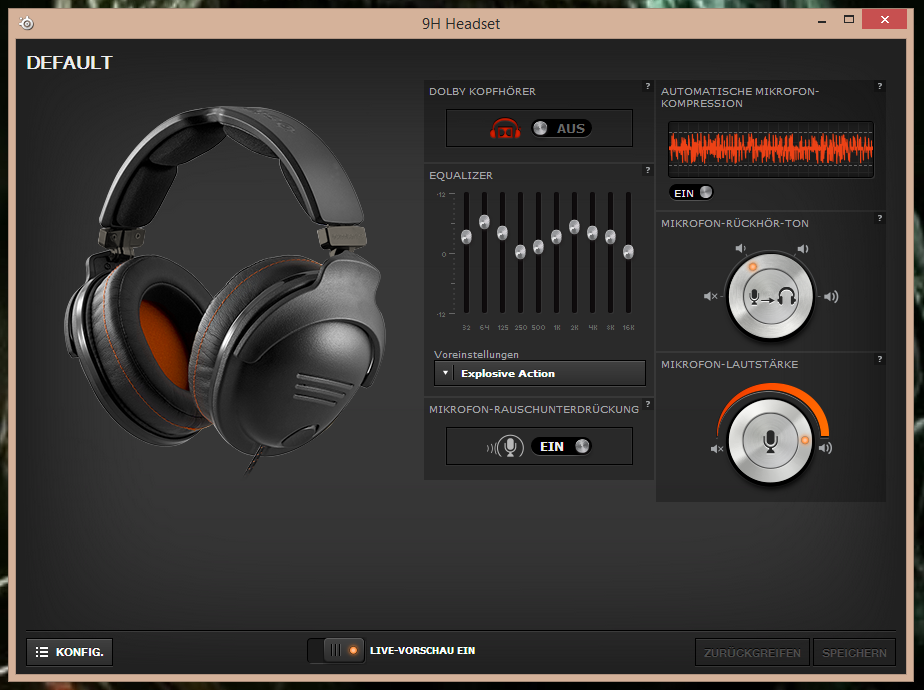Close the 9H Headset window
The image size is (924, 690).
[x=885, y=19]
